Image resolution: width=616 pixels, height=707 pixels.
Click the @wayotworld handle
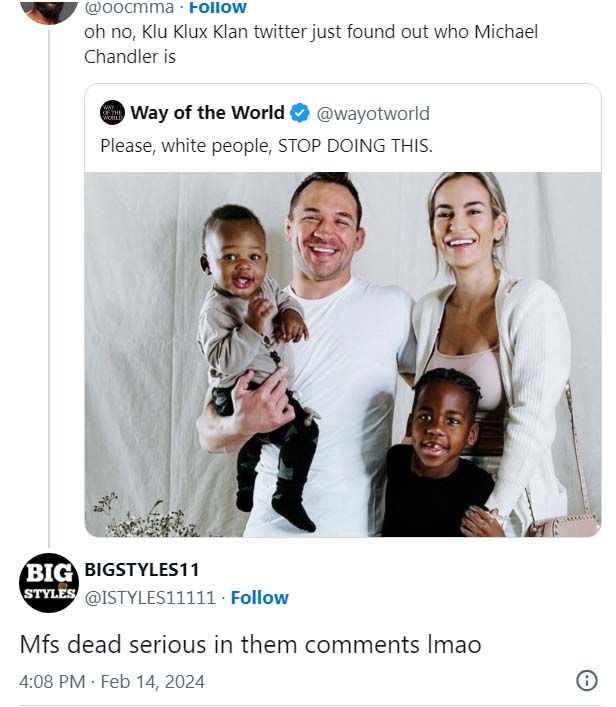coord(373,113)
